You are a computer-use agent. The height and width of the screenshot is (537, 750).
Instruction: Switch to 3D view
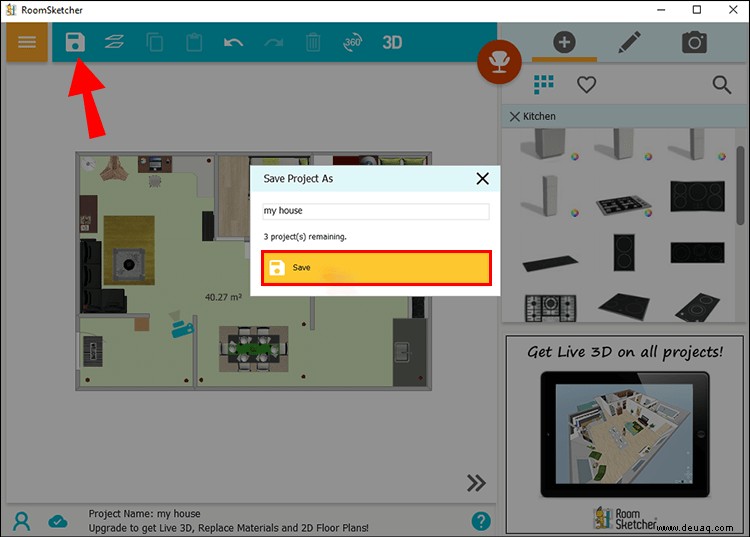tap(392, 43)
